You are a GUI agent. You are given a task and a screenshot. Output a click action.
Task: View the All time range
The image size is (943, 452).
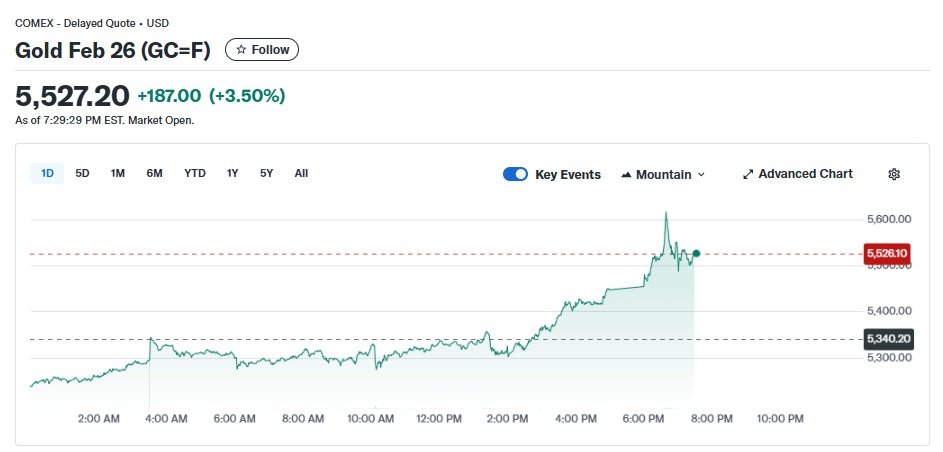click(x=301, y=173)
